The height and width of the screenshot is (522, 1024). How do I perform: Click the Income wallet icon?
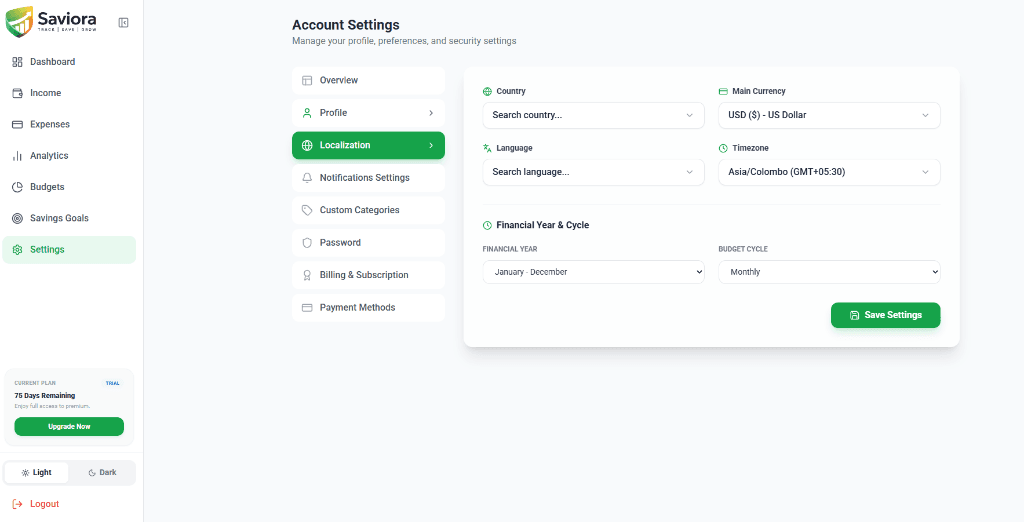pyautogui.click(x=18, y=93)
